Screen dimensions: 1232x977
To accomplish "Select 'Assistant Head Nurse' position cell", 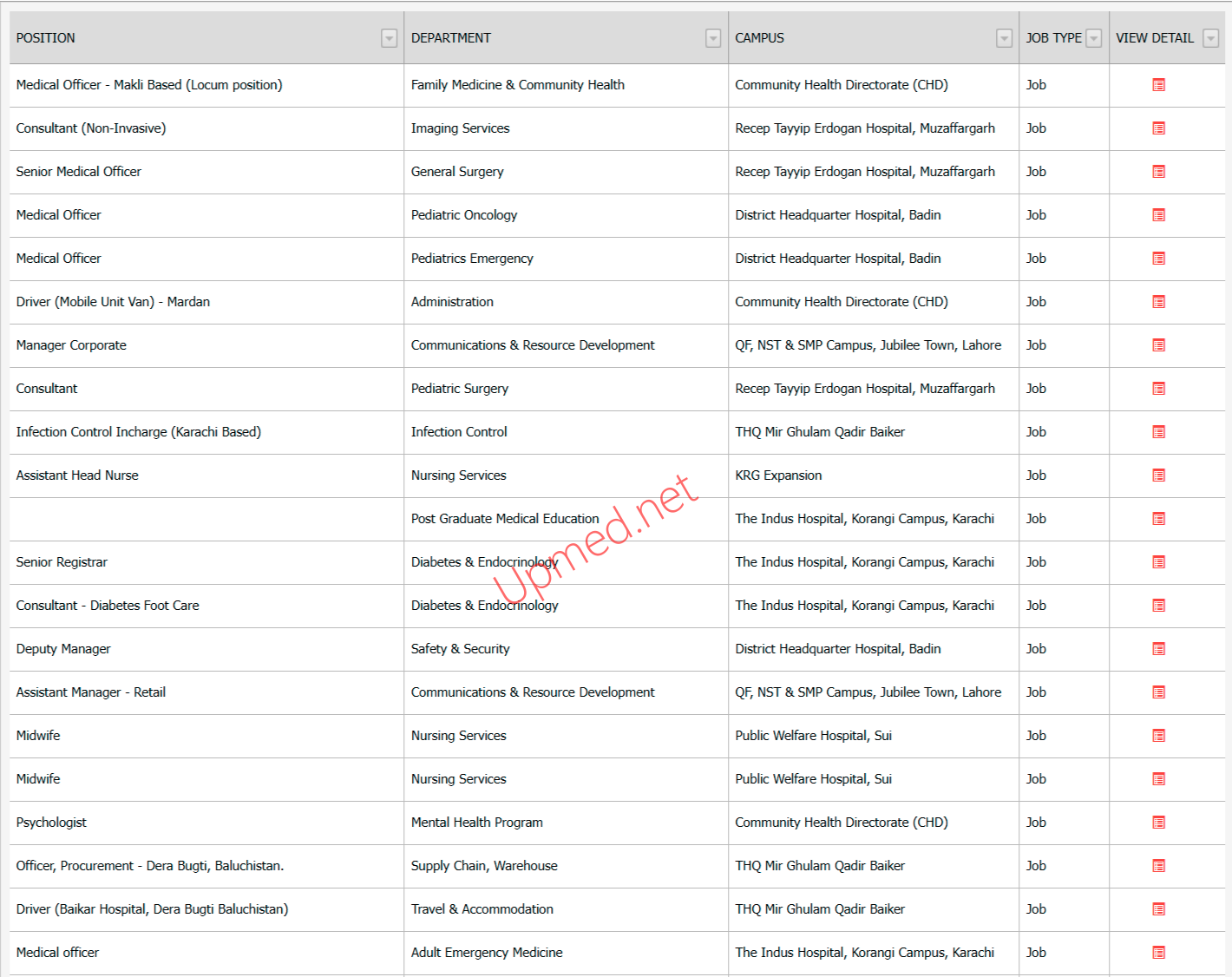I will pyautogui.click(x=206, y=475).
